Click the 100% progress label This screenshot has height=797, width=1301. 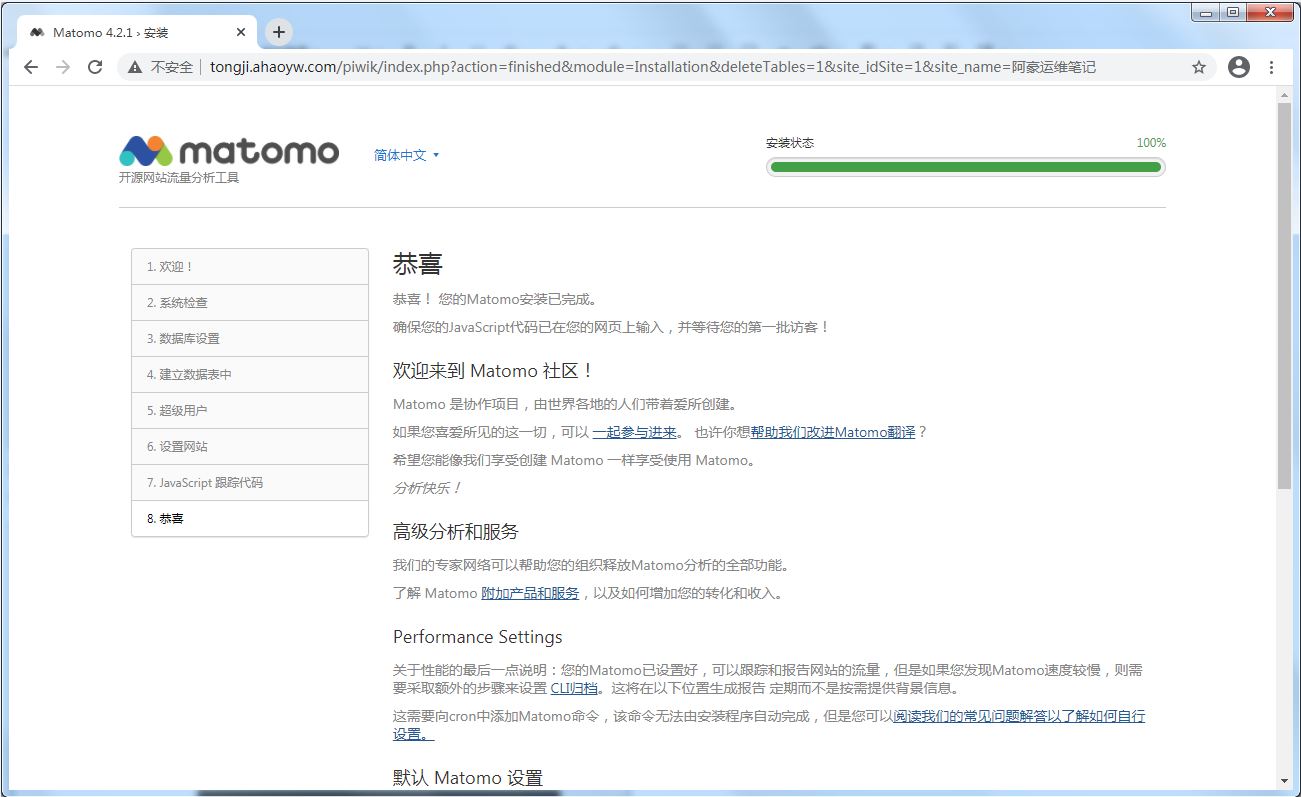(x=1151, y=143)
